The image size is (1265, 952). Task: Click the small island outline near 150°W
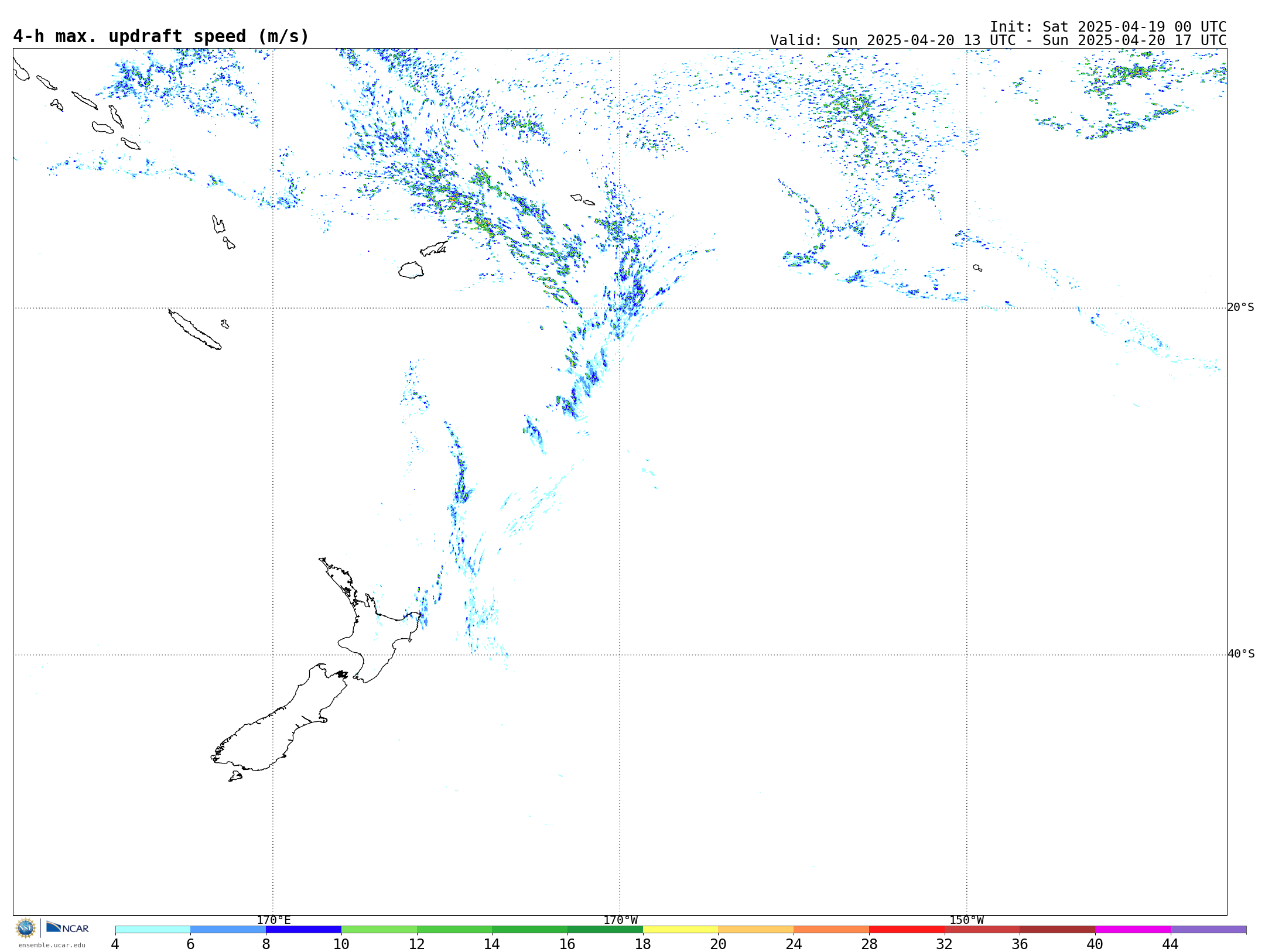click(x=977, y=268)
